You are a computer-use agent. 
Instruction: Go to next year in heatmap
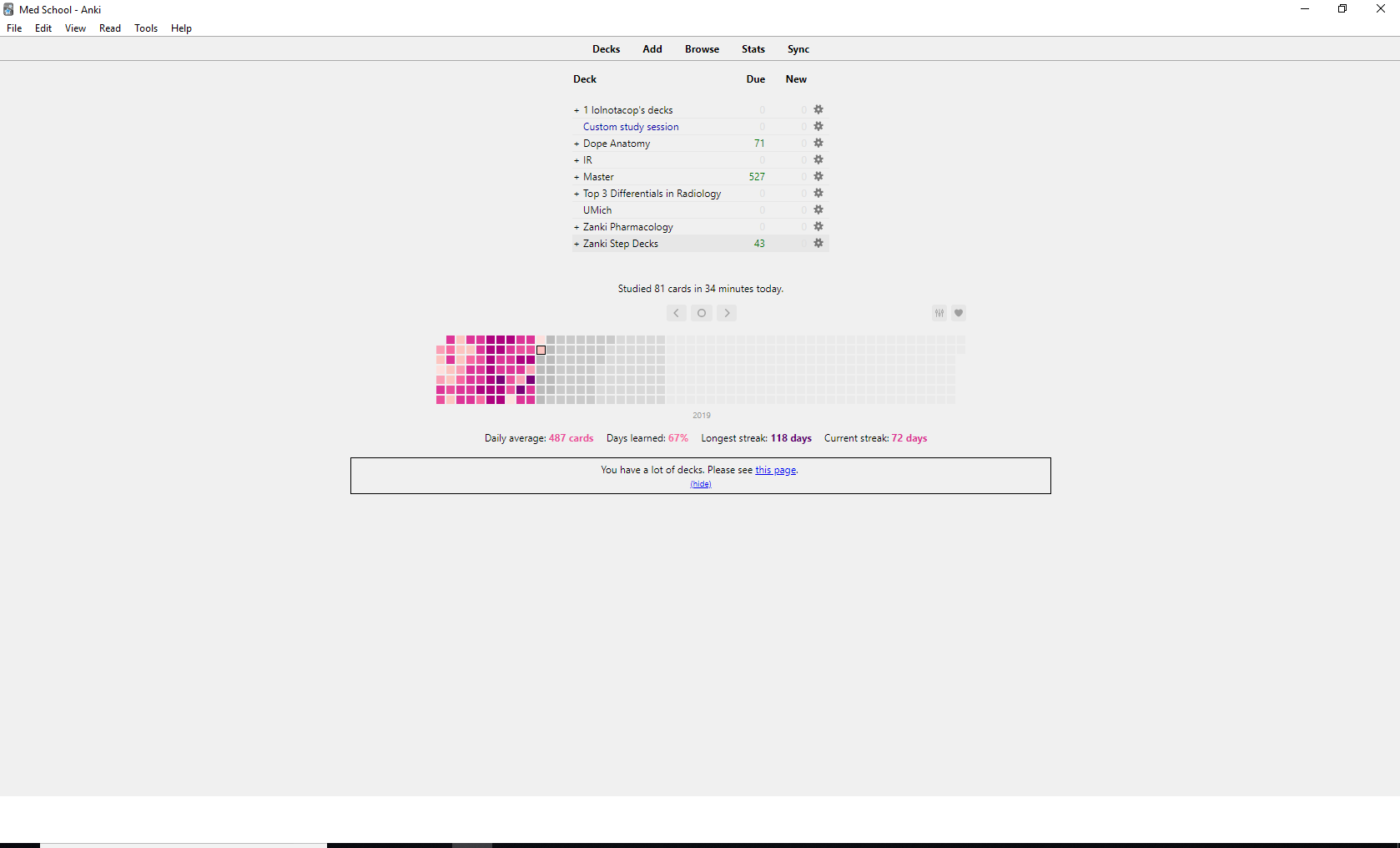(727, 313)
